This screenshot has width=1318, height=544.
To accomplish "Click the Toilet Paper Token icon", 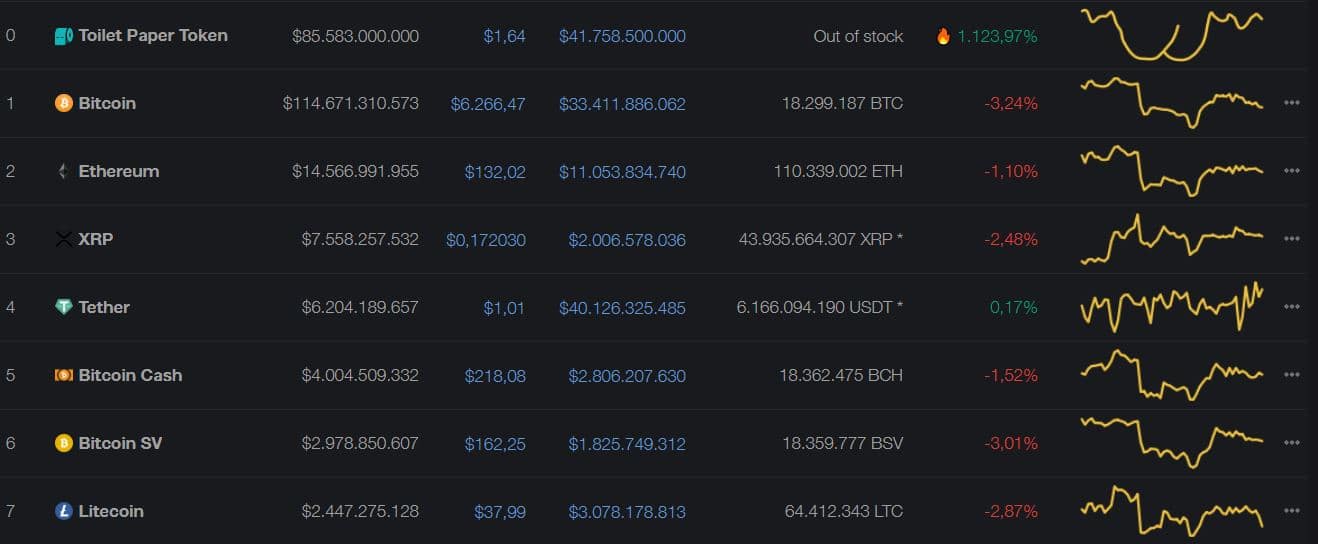I will 64,36.
